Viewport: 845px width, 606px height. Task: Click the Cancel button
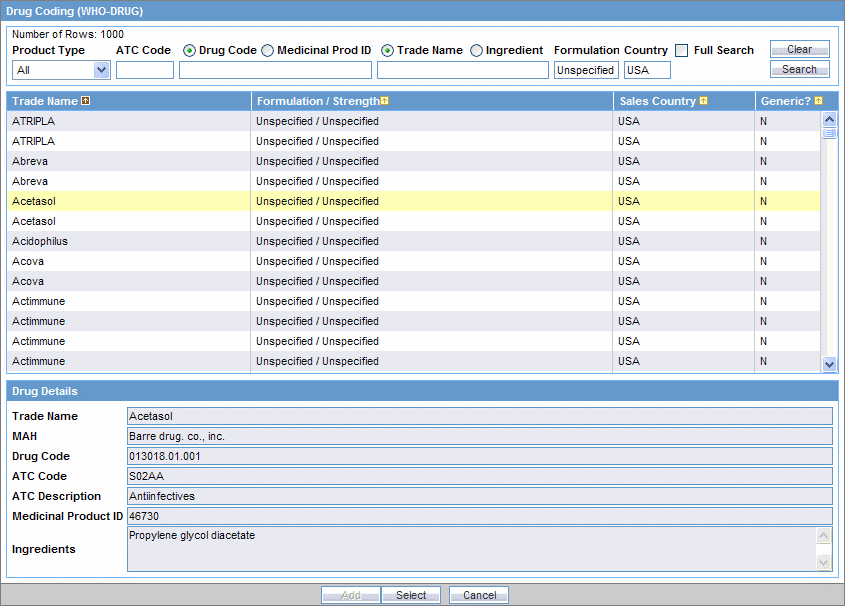pos(479,595)
